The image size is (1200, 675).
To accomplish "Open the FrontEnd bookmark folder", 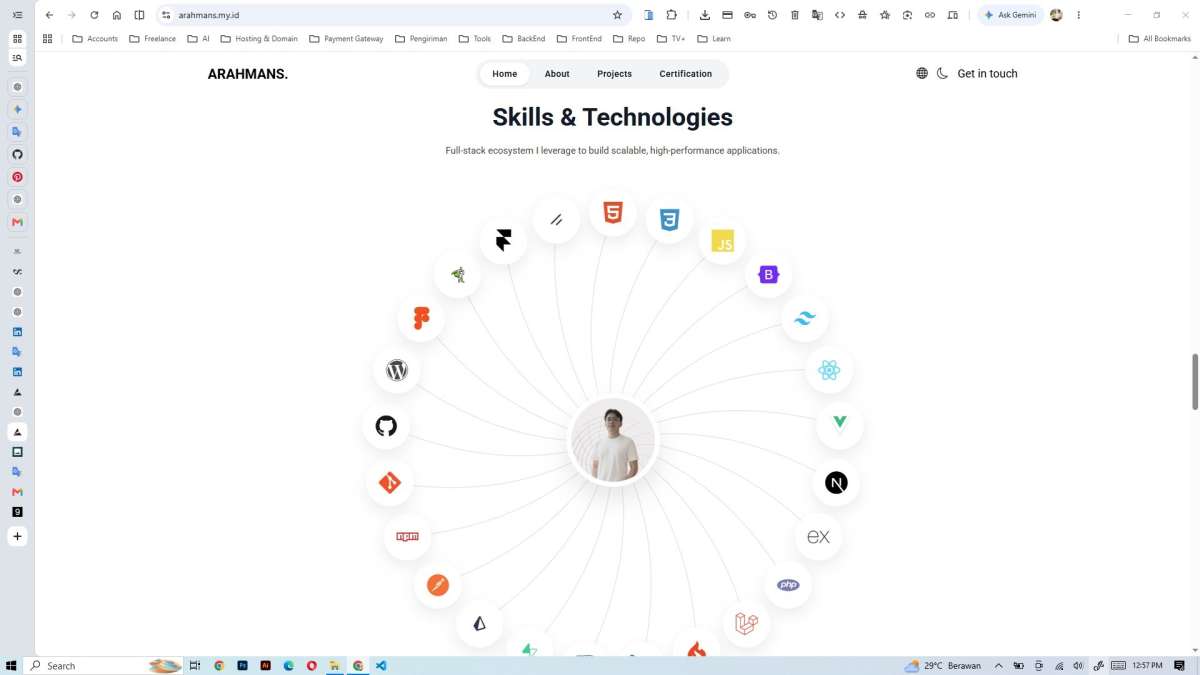I will coord(579,39).
